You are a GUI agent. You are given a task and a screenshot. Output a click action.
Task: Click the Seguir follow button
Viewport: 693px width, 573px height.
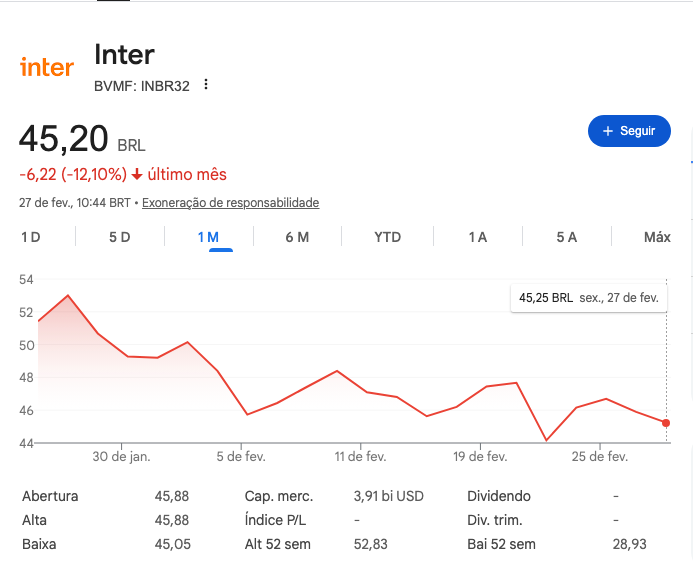629,131
